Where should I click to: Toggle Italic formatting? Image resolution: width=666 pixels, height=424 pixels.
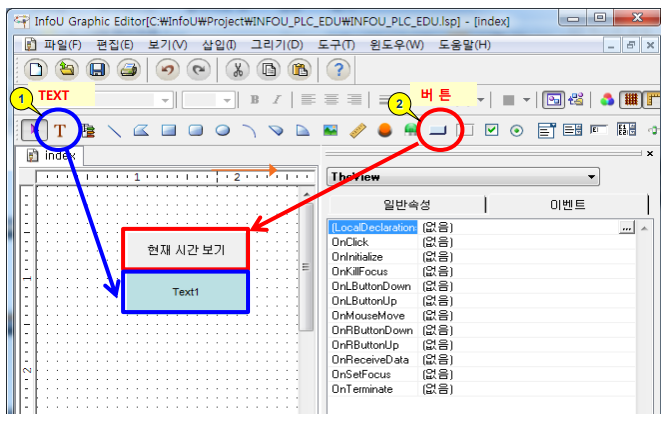tap(277, 99)
